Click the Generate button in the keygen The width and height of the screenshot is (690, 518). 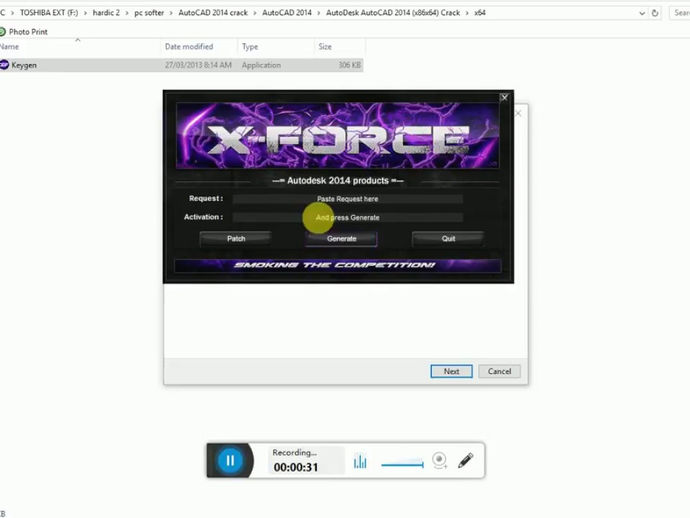(341, 239)
